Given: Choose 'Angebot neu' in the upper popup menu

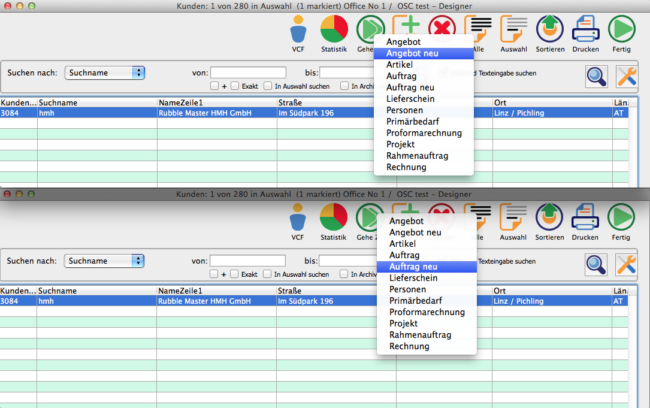Looking at the screenshot, I should 412,53.
